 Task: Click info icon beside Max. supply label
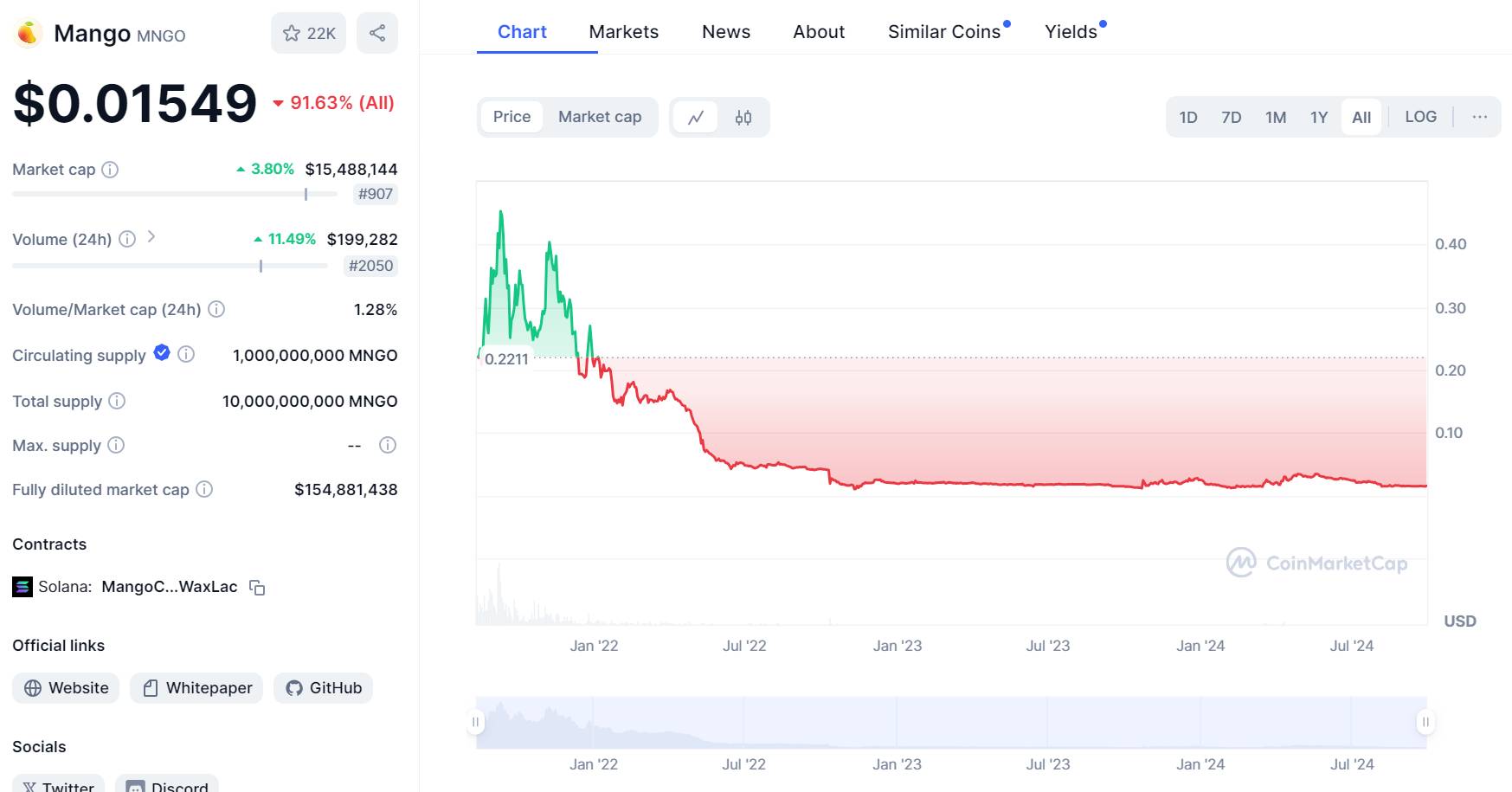pos(116,445)
